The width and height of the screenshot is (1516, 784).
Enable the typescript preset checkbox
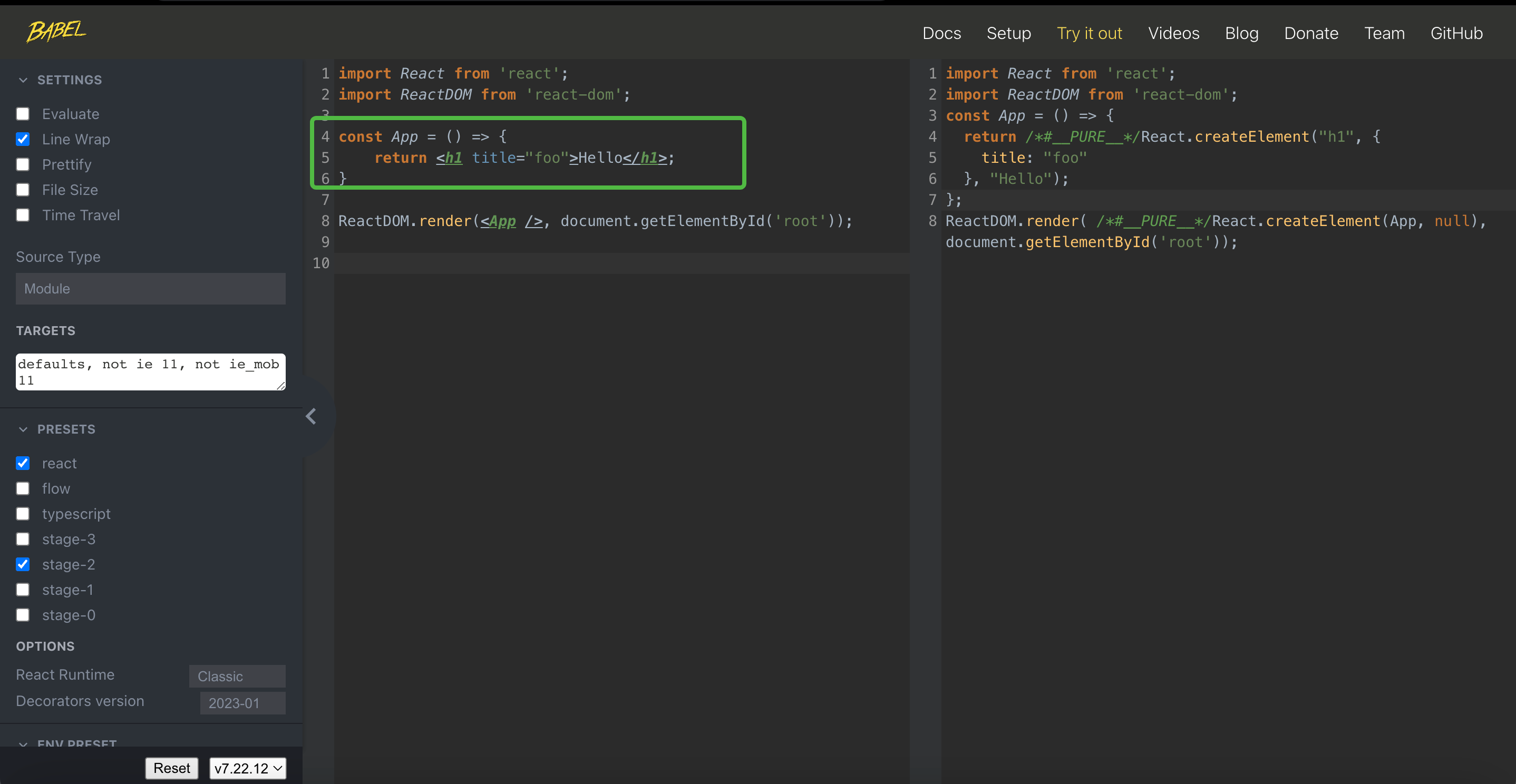24,513
